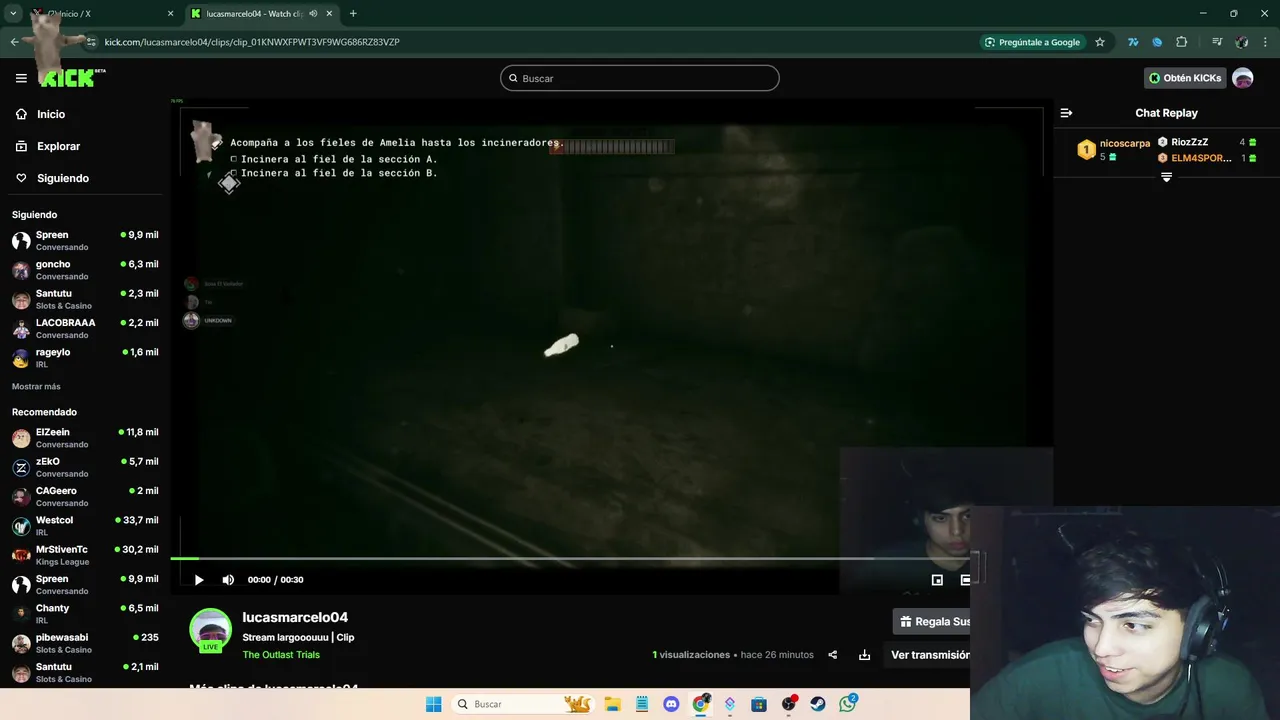
Task: Download the clip via download icon
Action: (x=864, y=655)
